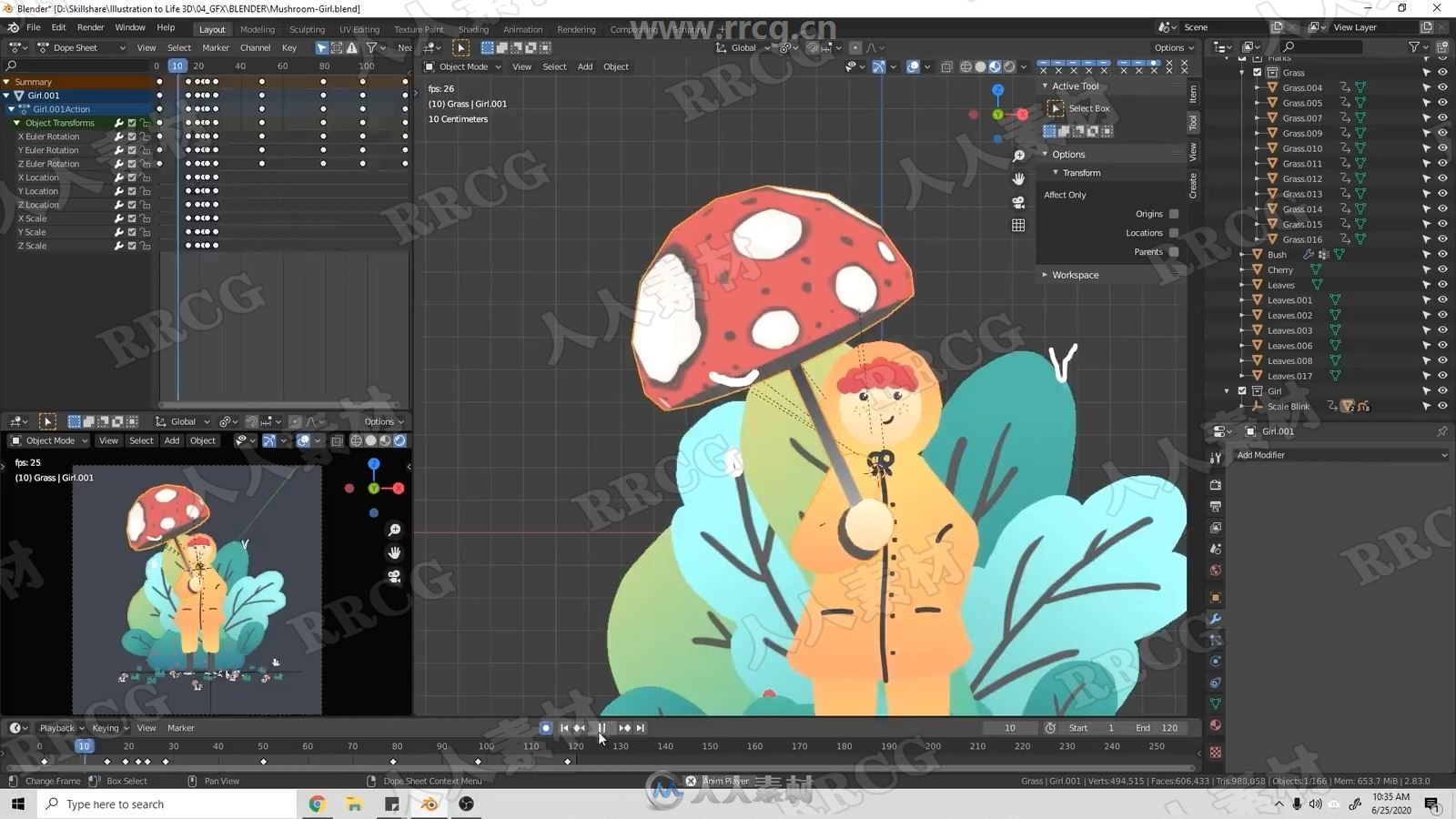Image resolution: width=1456 pixels, height=819 pixels.
Task: Click the modifier wrench icon on X Location channel
Action: tap(118, 177)
